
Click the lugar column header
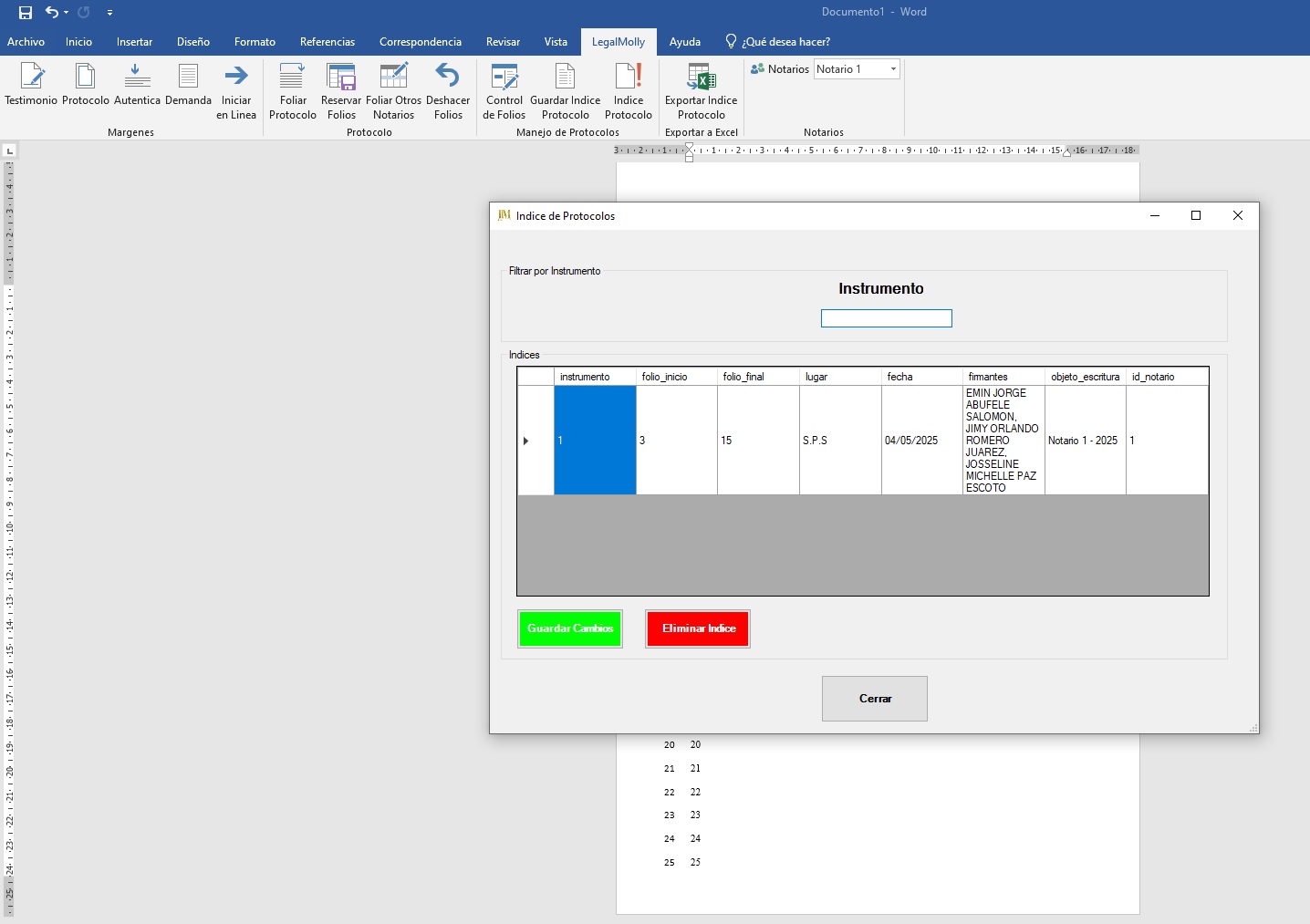(840, 377)
